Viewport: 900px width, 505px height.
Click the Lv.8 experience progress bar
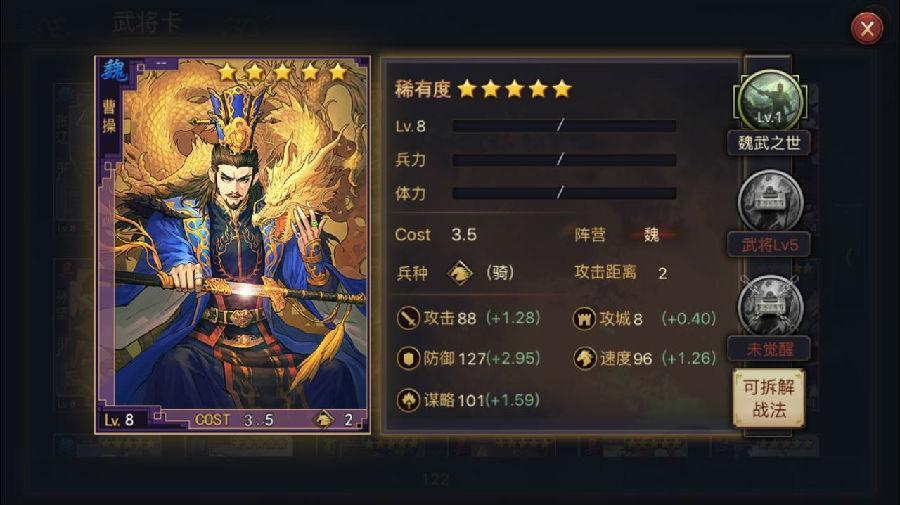point(564,126)
